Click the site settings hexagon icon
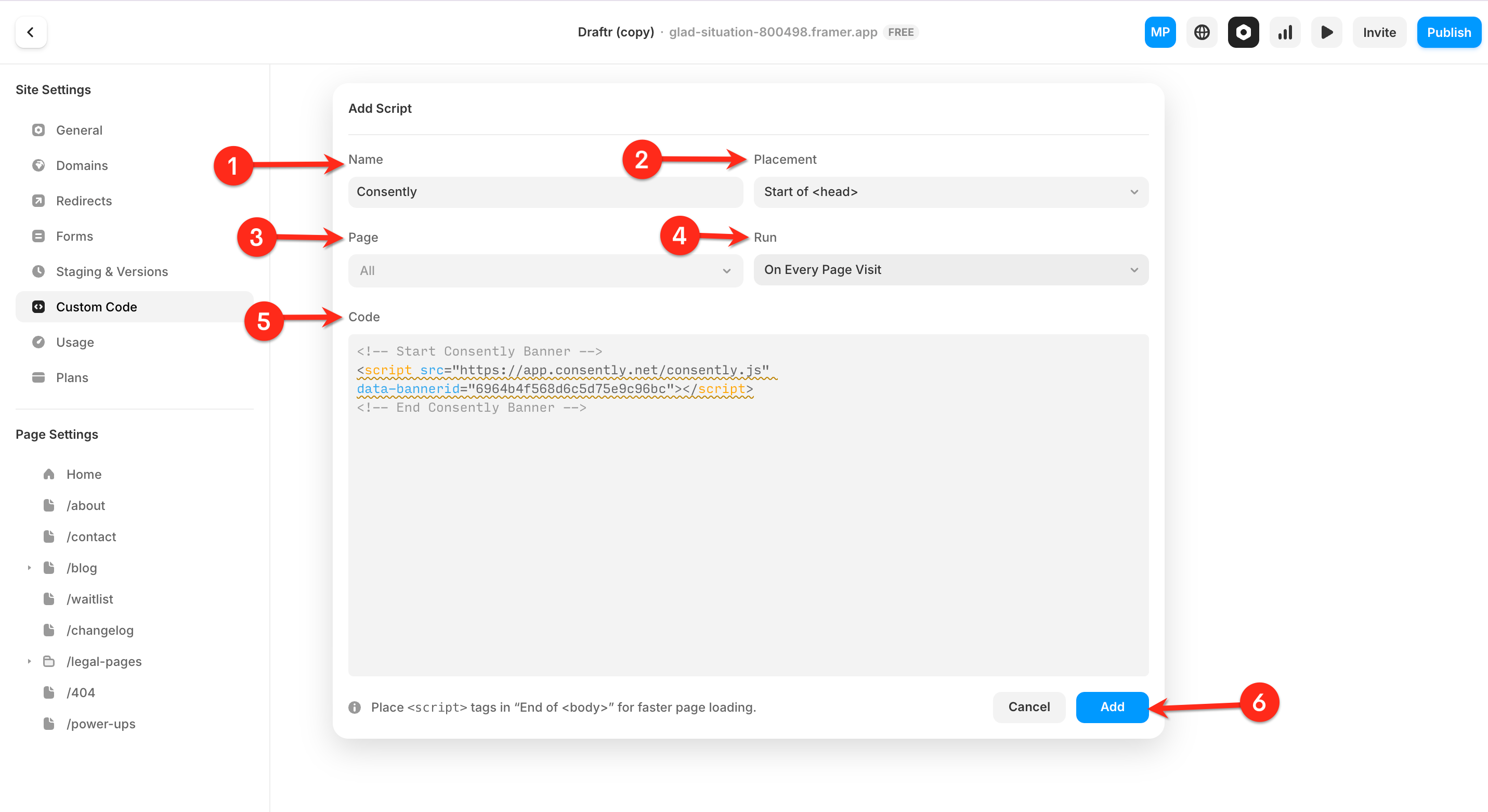This screenshot has height=812, width=1488. coord(1243,32)
